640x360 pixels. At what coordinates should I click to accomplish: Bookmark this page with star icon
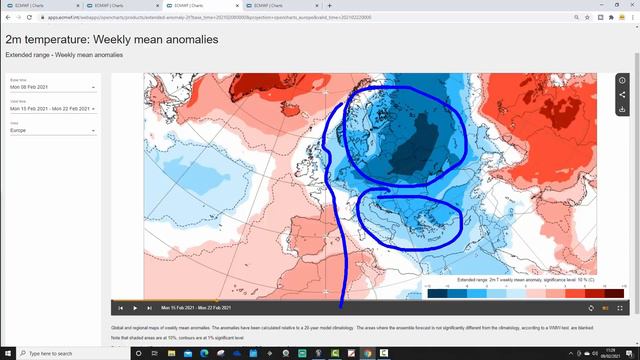587,17
